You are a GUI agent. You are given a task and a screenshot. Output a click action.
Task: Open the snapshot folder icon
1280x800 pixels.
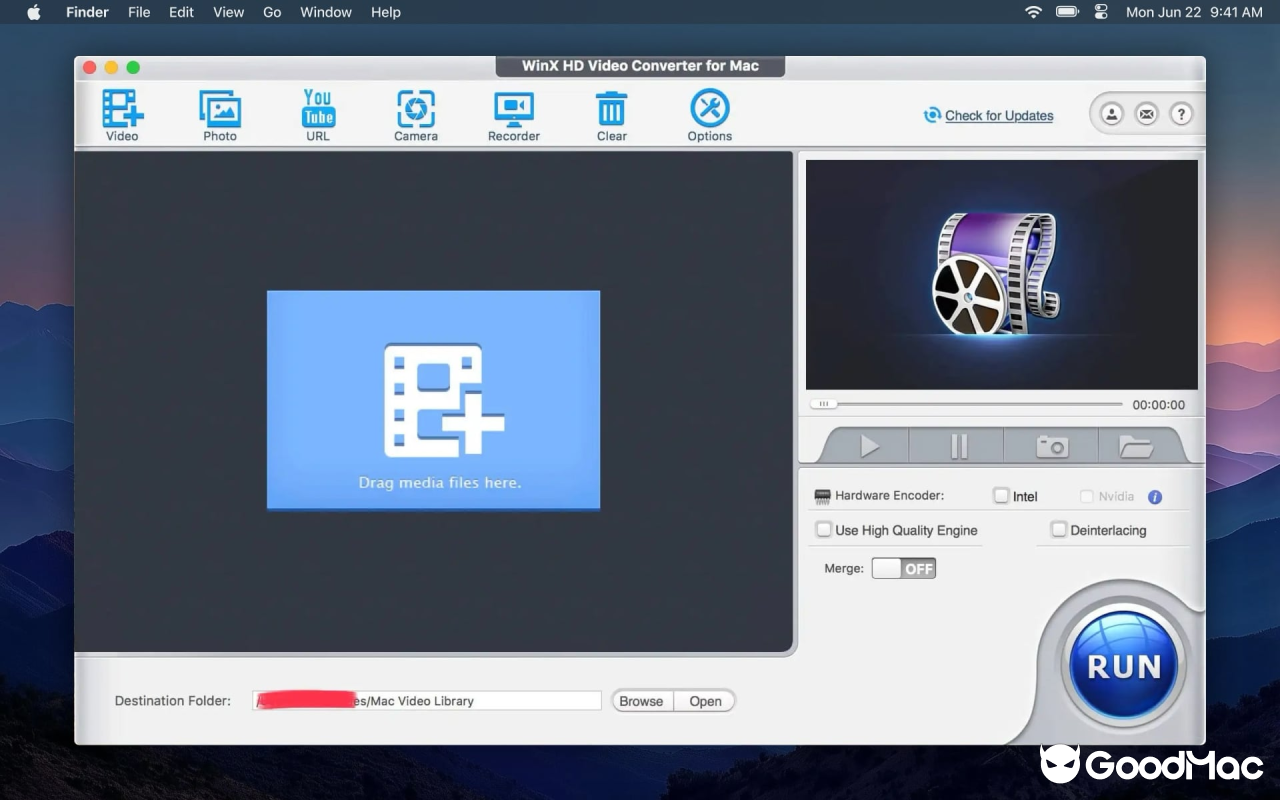1137,445
